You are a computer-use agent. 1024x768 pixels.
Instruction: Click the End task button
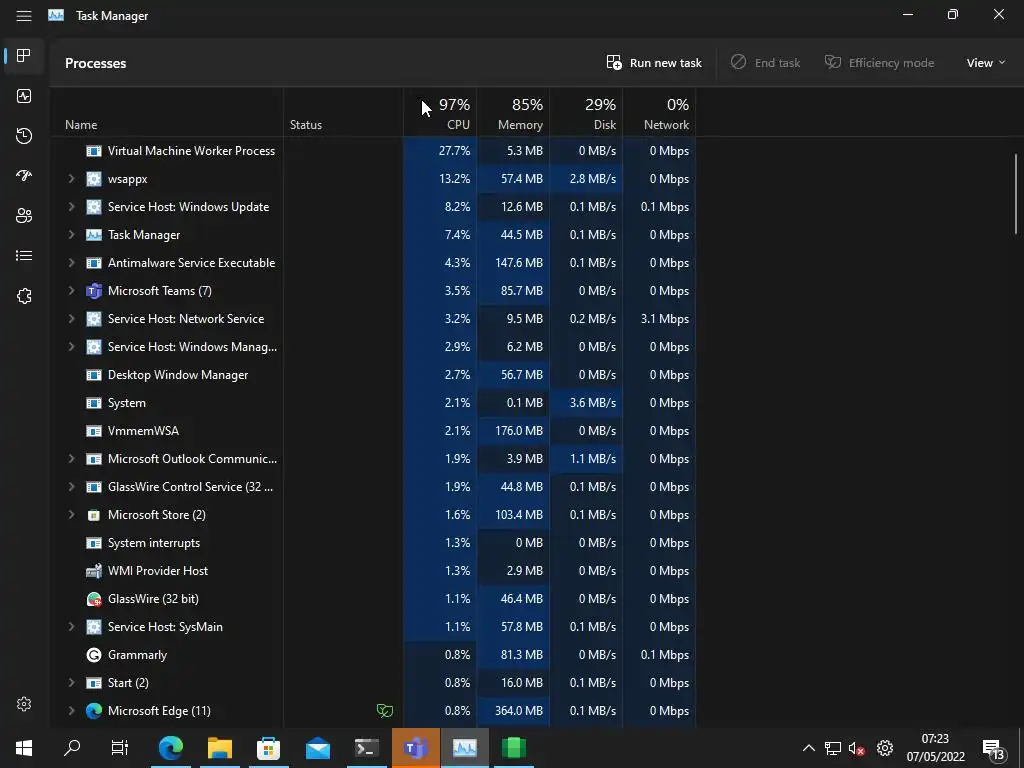[x=765, y=63]
